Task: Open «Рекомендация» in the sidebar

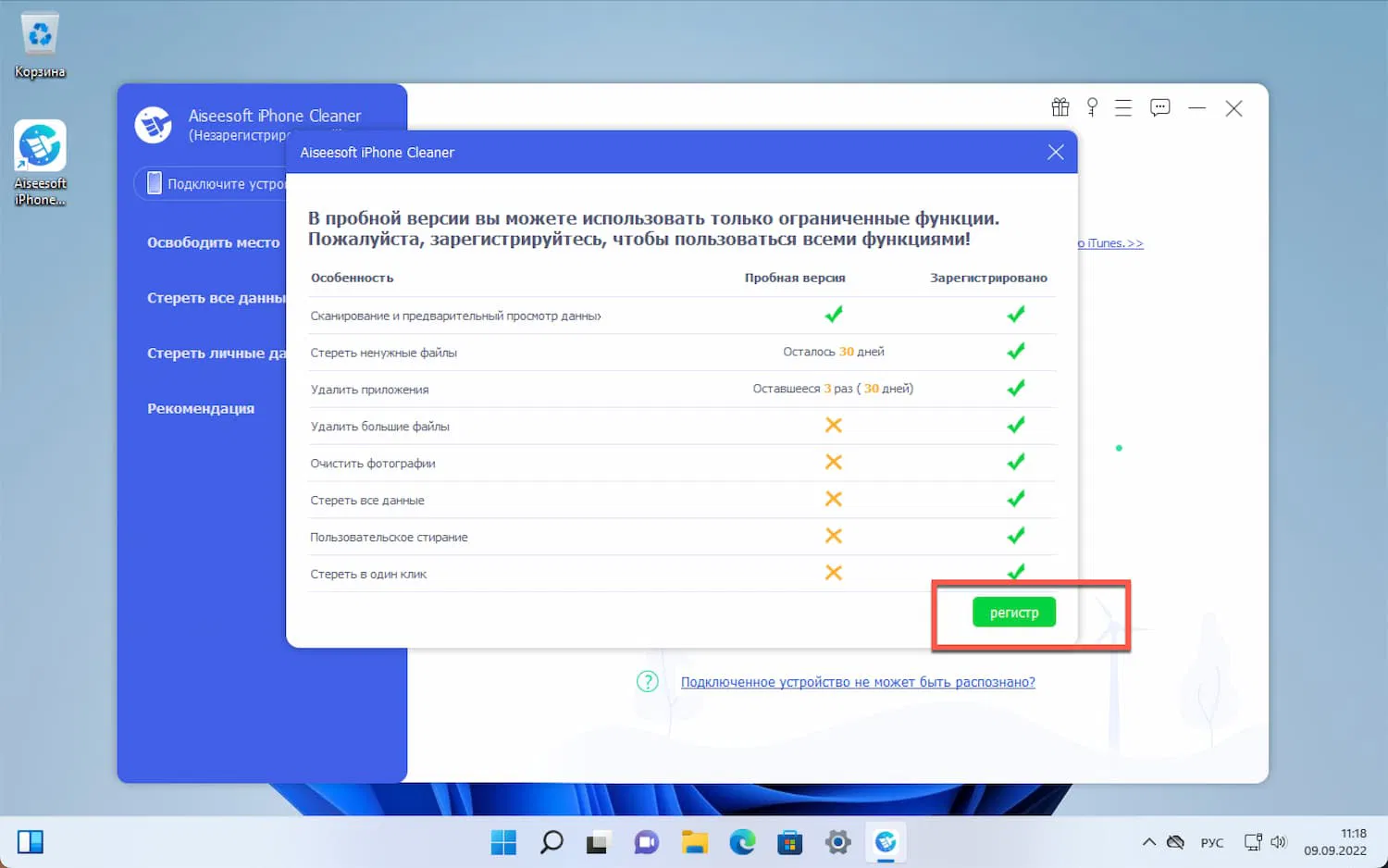Action: click(201, 409)
